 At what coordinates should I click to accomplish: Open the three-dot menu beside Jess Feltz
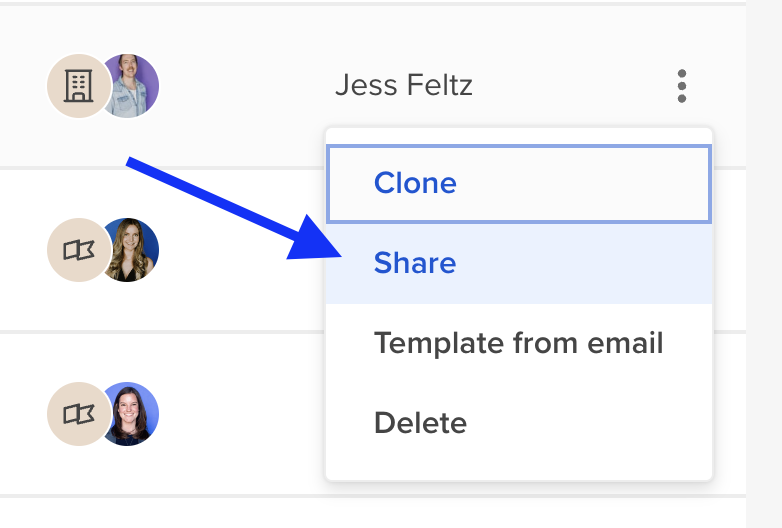682,86
